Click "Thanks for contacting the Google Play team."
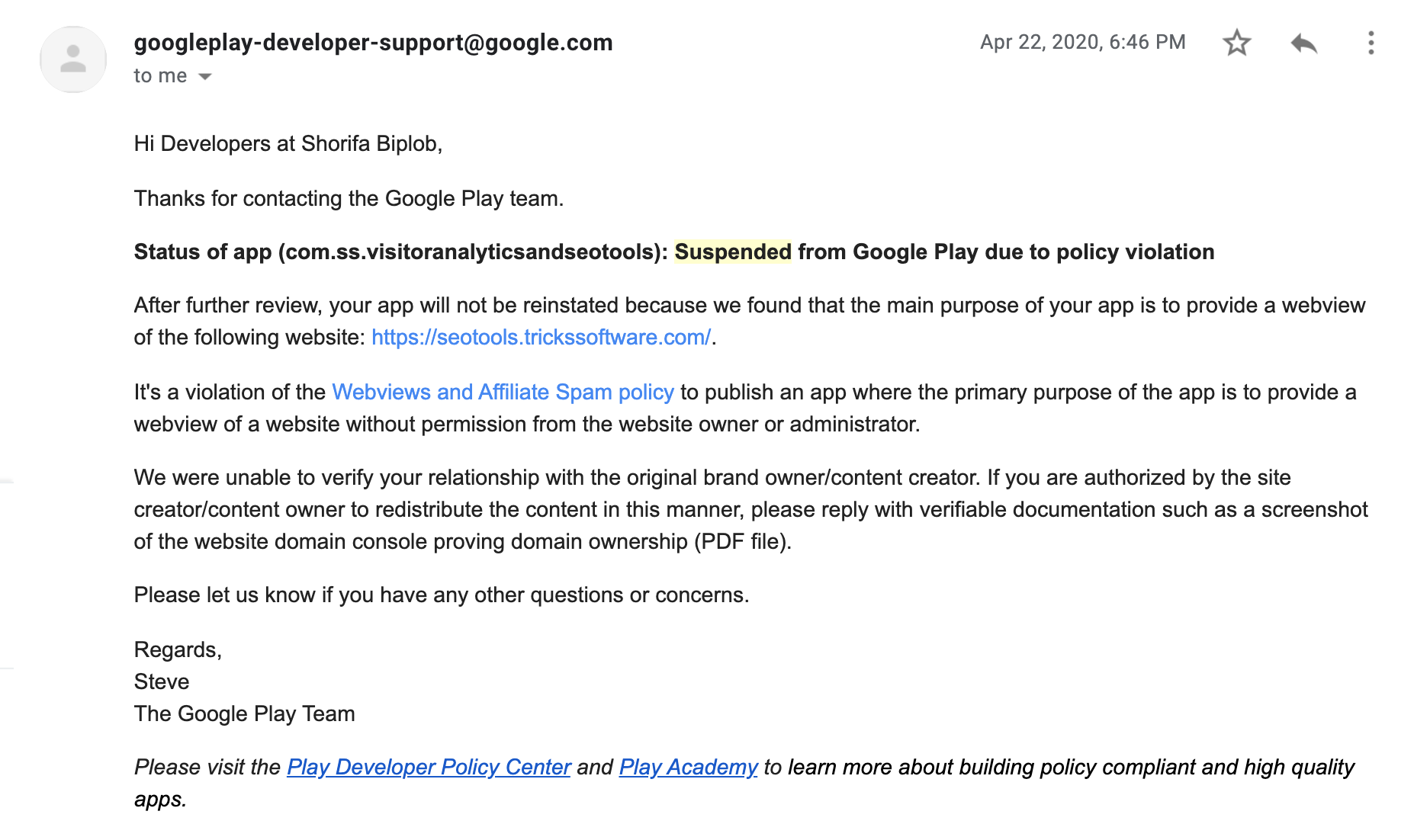This screenshot has height=840, width=1414. [349, 198]
